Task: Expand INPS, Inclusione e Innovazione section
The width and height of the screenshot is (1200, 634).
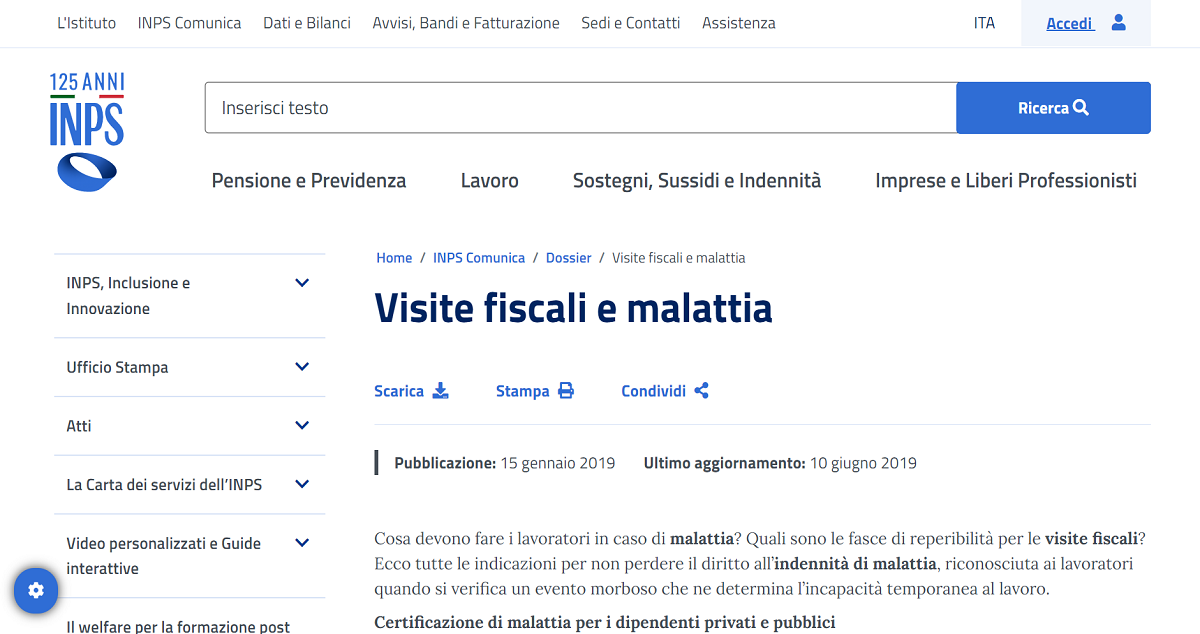Action: coord(302,283)
